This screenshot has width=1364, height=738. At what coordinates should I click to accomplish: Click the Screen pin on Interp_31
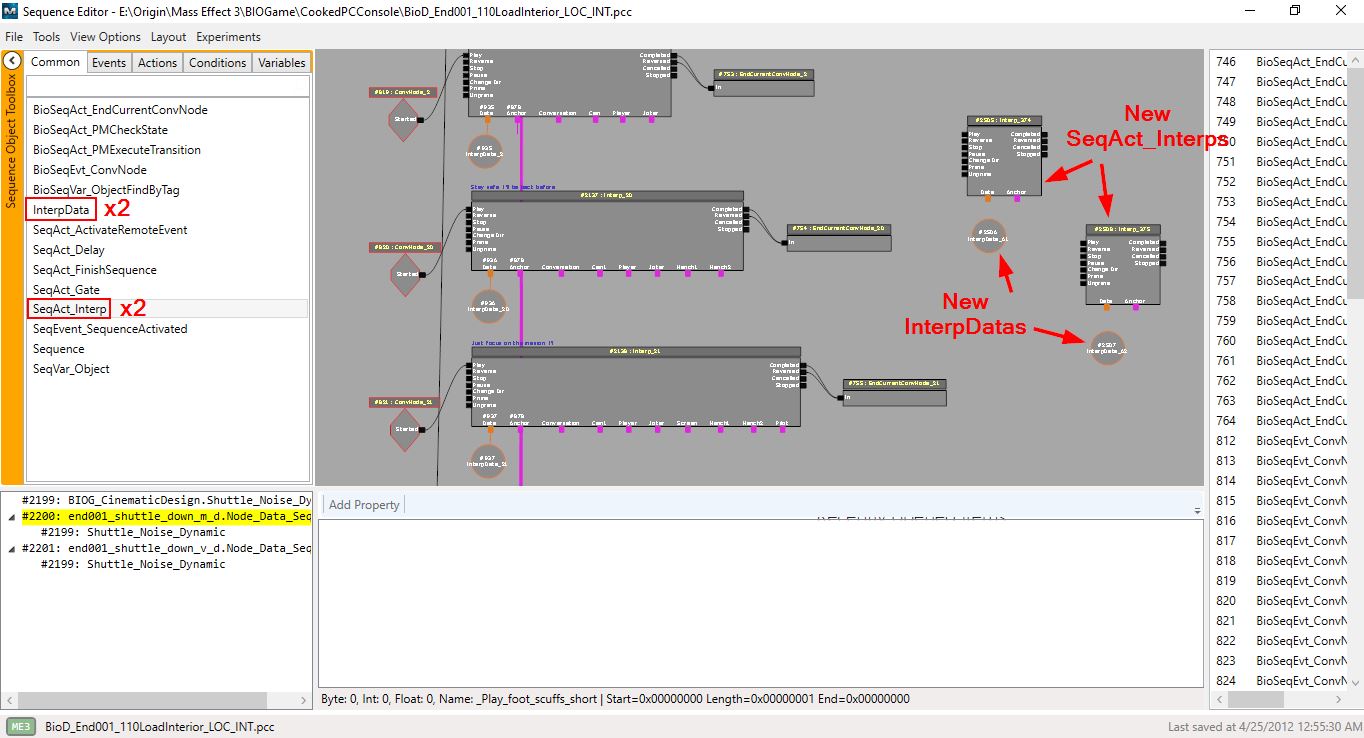point(686,429)
